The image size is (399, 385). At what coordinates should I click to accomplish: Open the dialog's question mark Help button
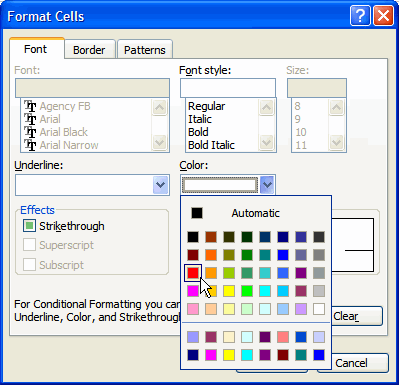[360, 16]
